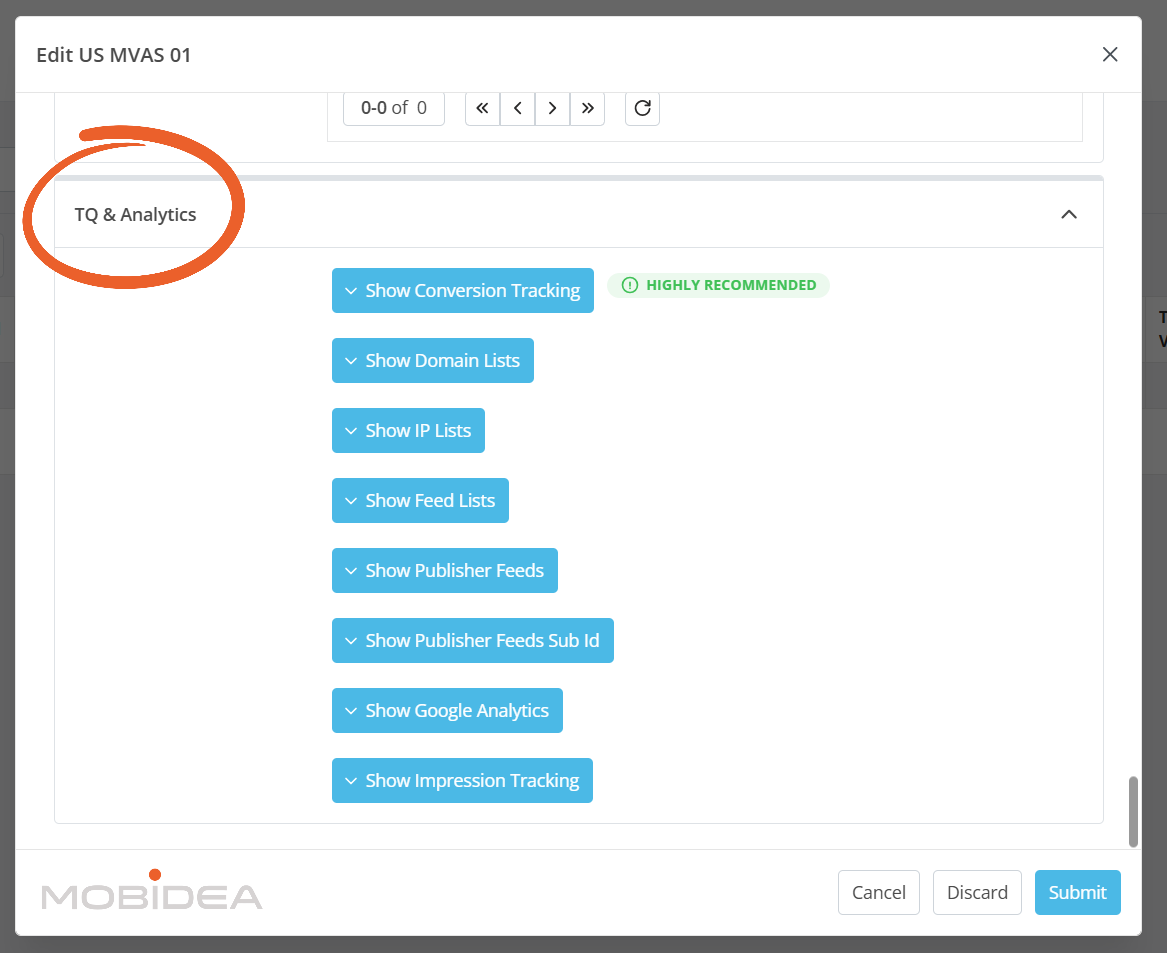Open Show Feed Lists section

pyautogui.click(x=420, y=500)
